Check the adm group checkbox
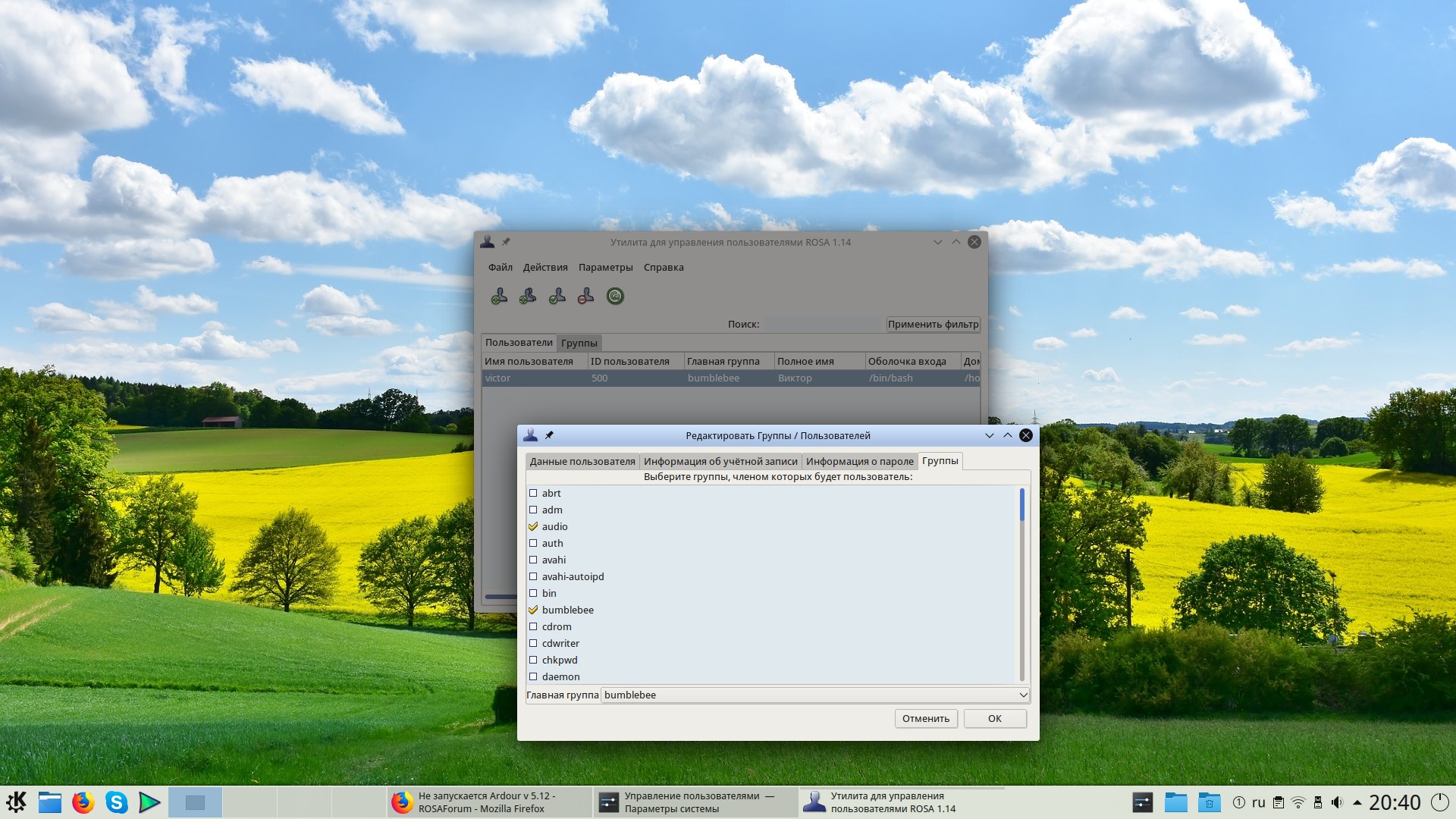The height and width of the screenshot is (819, 1456). click(533, 510)
